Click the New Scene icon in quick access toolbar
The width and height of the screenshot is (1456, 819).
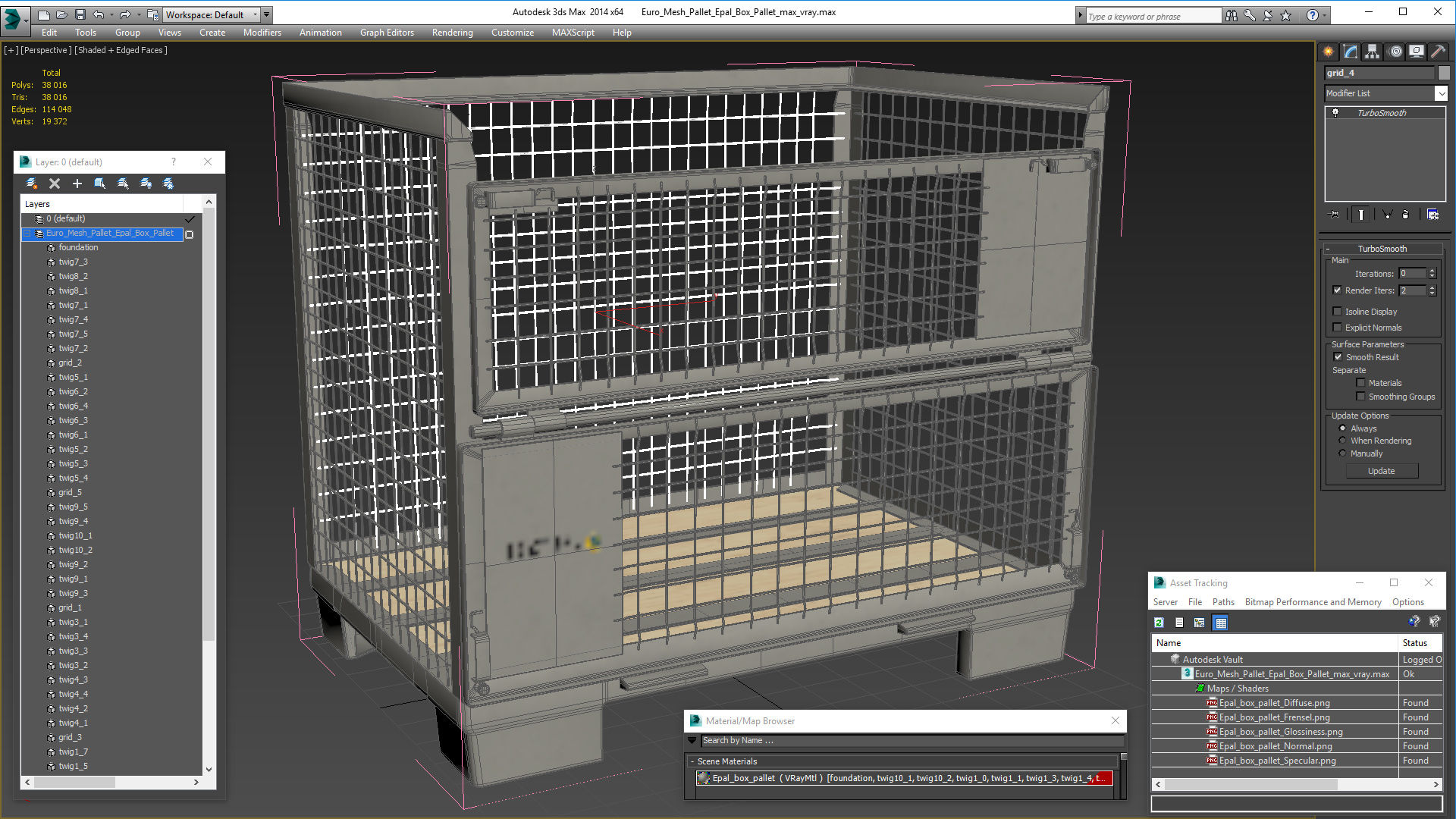tap(43, 14)
